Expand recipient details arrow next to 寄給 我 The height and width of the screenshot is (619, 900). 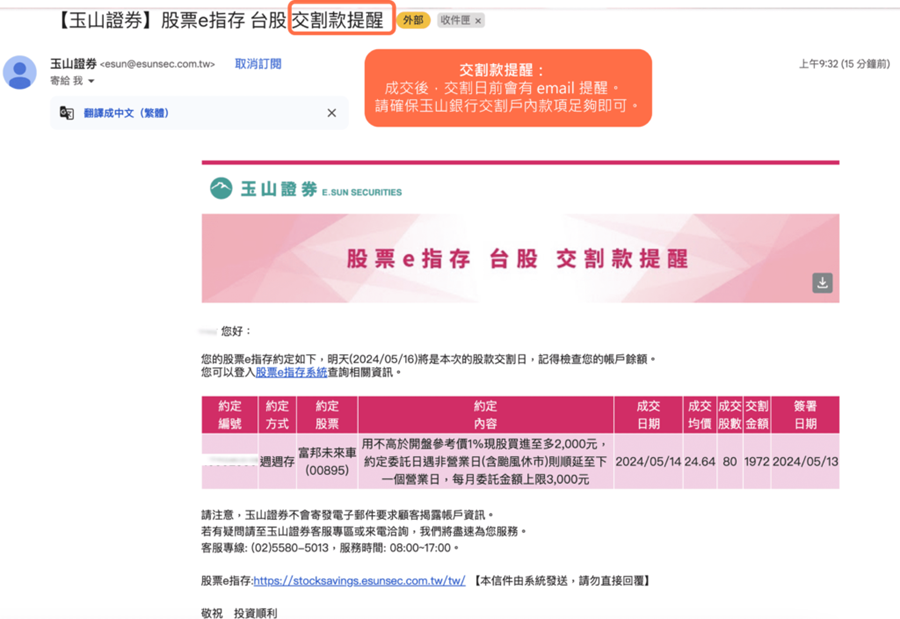point(91,81)
